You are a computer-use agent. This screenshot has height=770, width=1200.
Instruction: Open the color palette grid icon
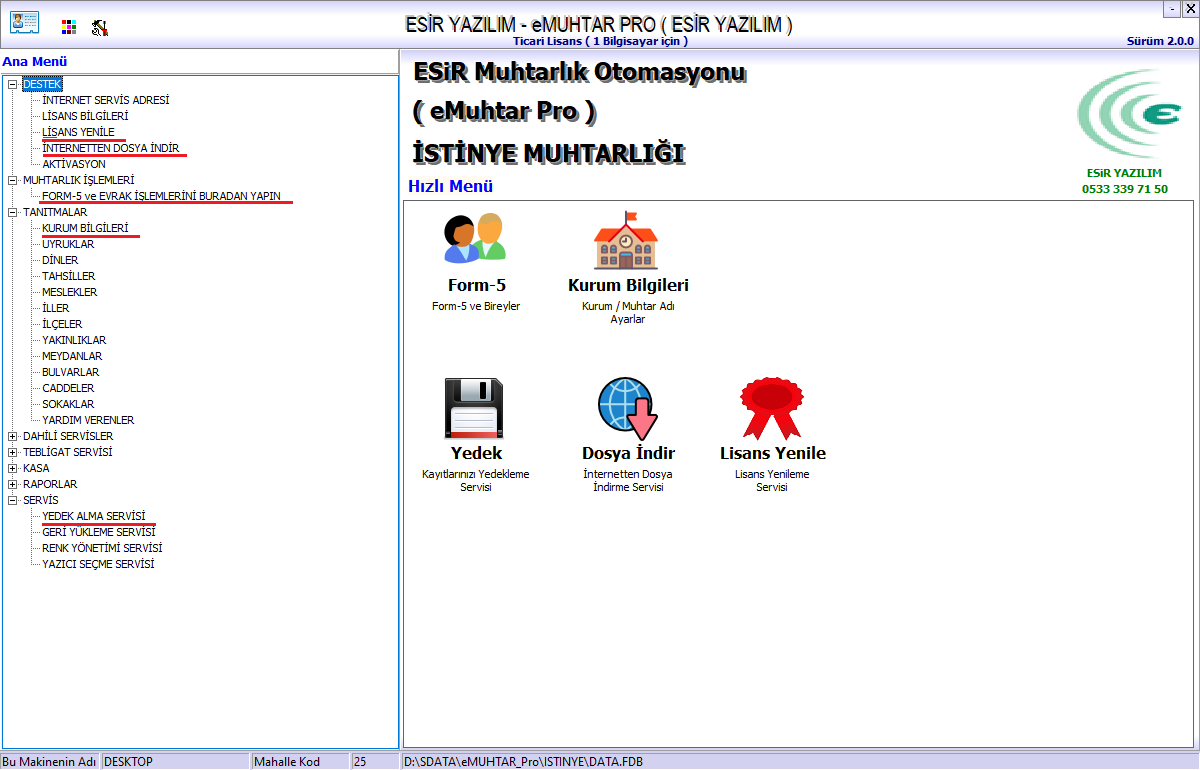point(68,27)
